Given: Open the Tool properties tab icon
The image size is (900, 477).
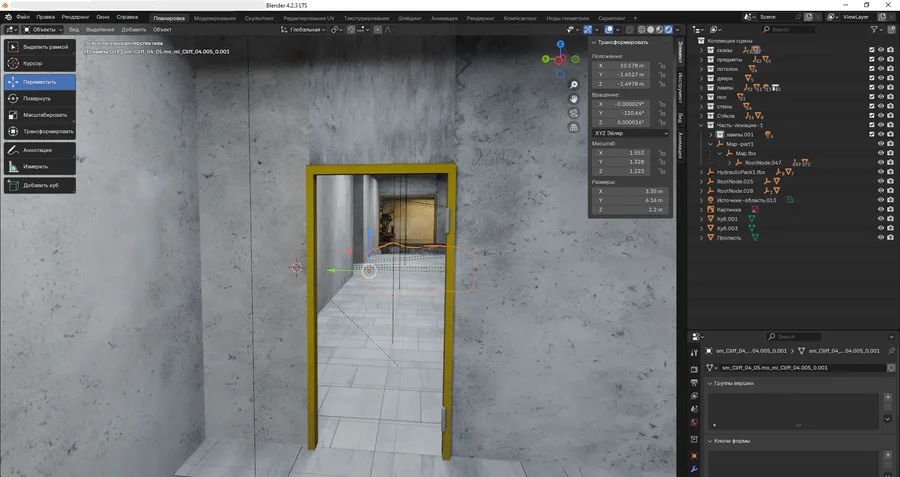Looking at the screenshot, I should pyautogui.click(x=694, y=352).
